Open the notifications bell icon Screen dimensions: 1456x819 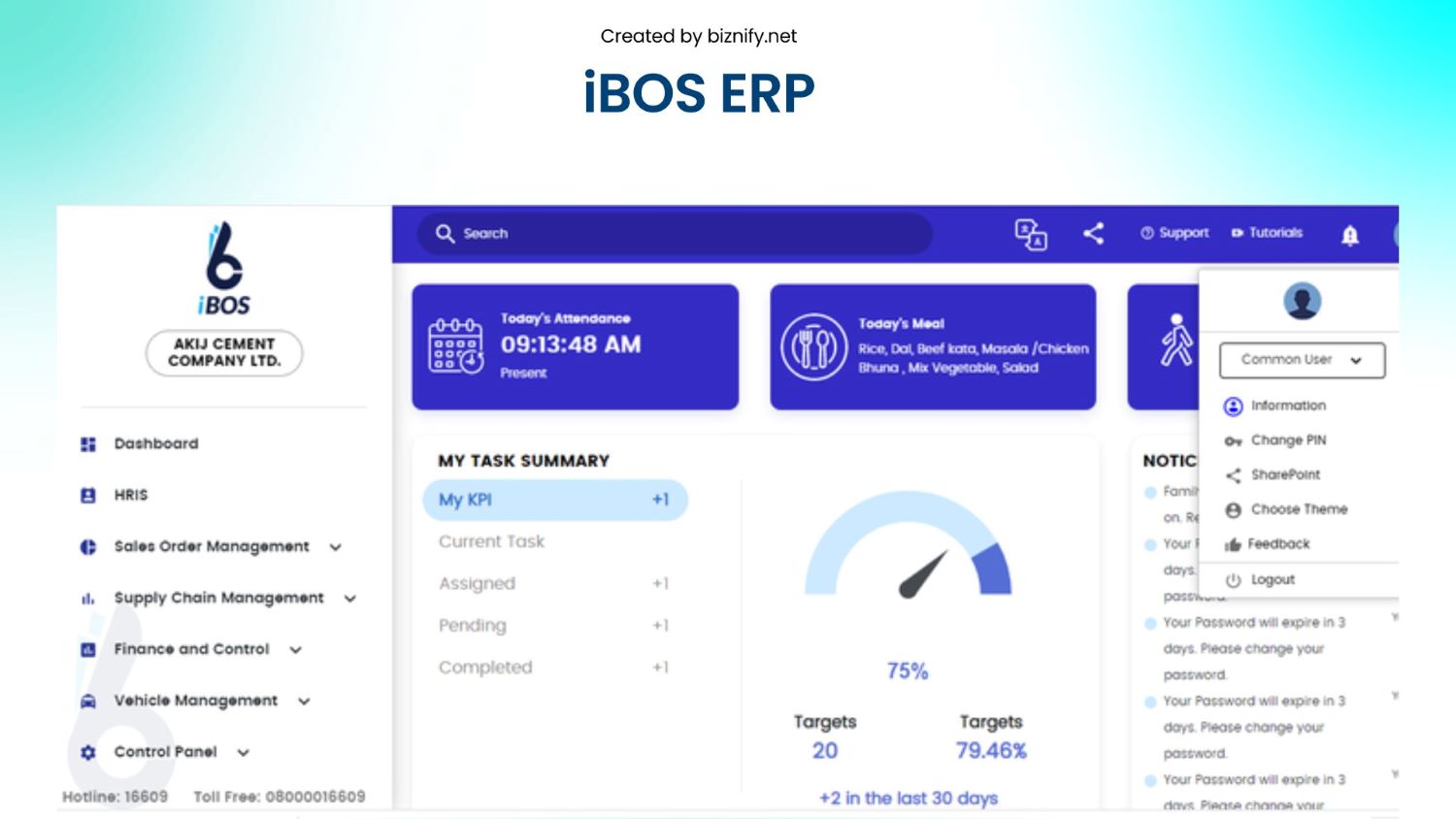pyautogui.click(x=1350, y=234)
